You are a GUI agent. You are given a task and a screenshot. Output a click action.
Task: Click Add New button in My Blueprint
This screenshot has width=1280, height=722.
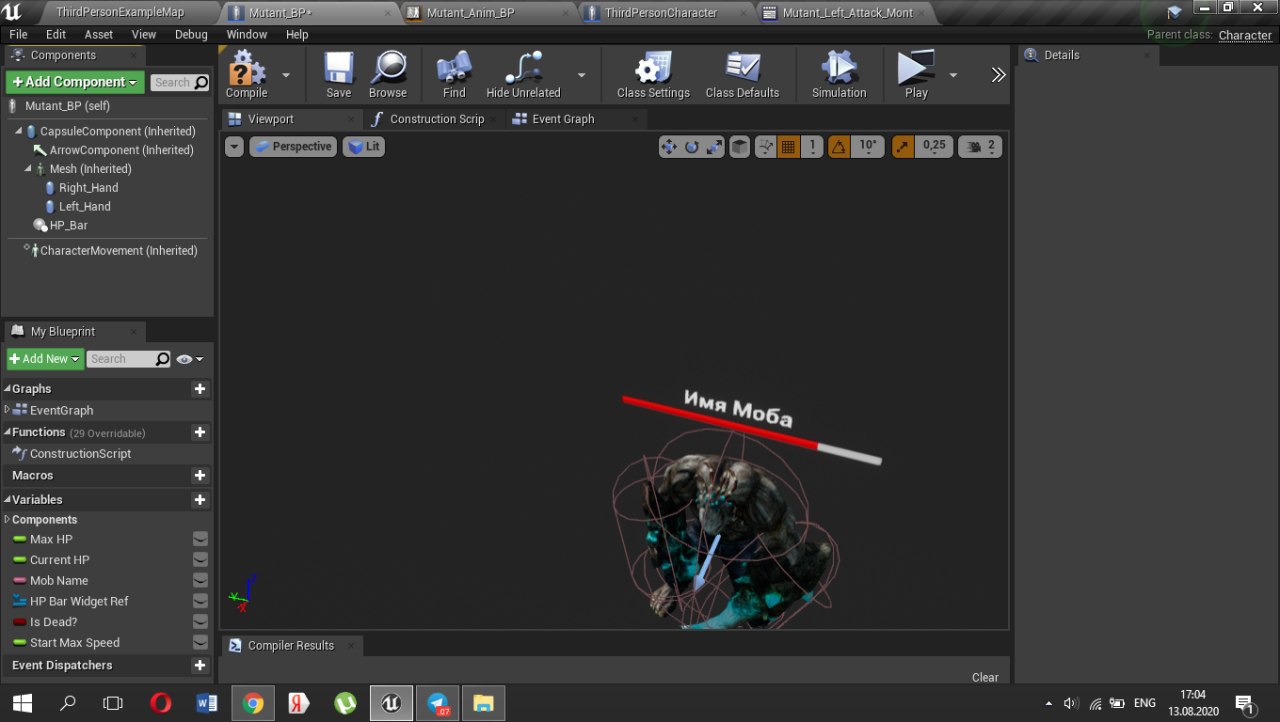[44, 359]
